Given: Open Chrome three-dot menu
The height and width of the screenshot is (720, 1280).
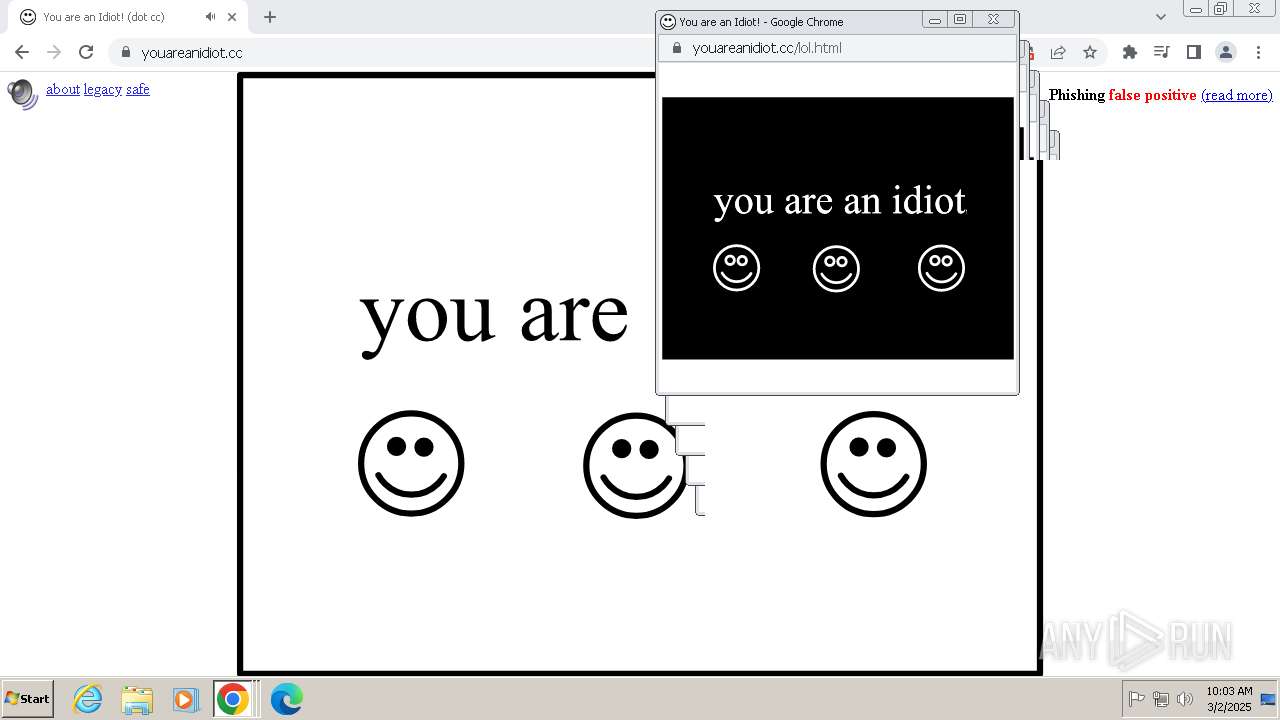Looking at the screenshot, I should click(x=1258, y=52).
